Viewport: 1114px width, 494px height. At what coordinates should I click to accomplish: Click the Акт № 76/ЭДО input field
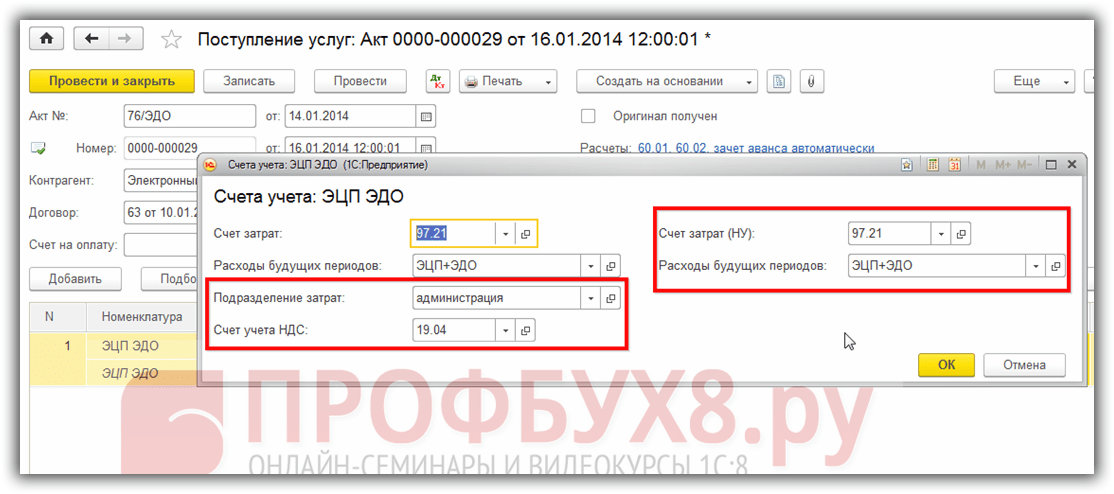(x=189, y=116)
